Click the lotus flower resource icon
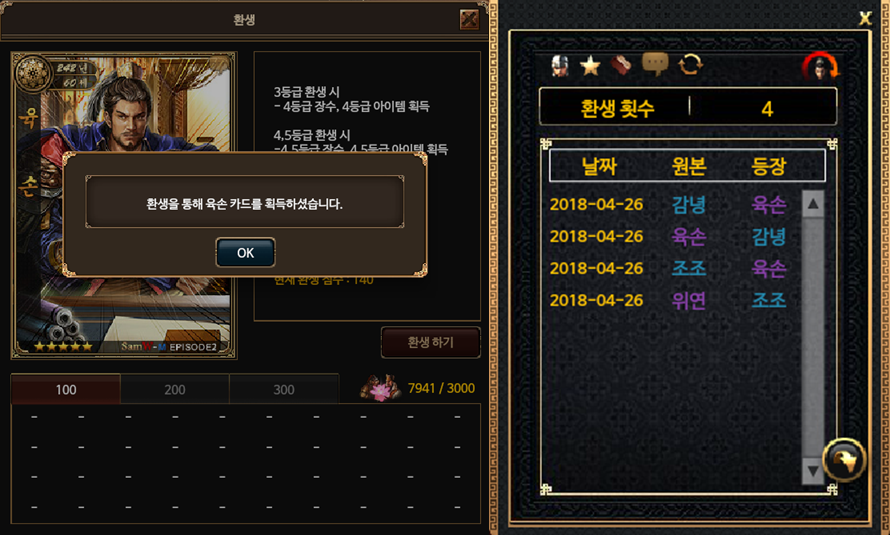Image resolution: width=890 pixels, height=535 pixels. pyautogui.click(x=381, y=388)
